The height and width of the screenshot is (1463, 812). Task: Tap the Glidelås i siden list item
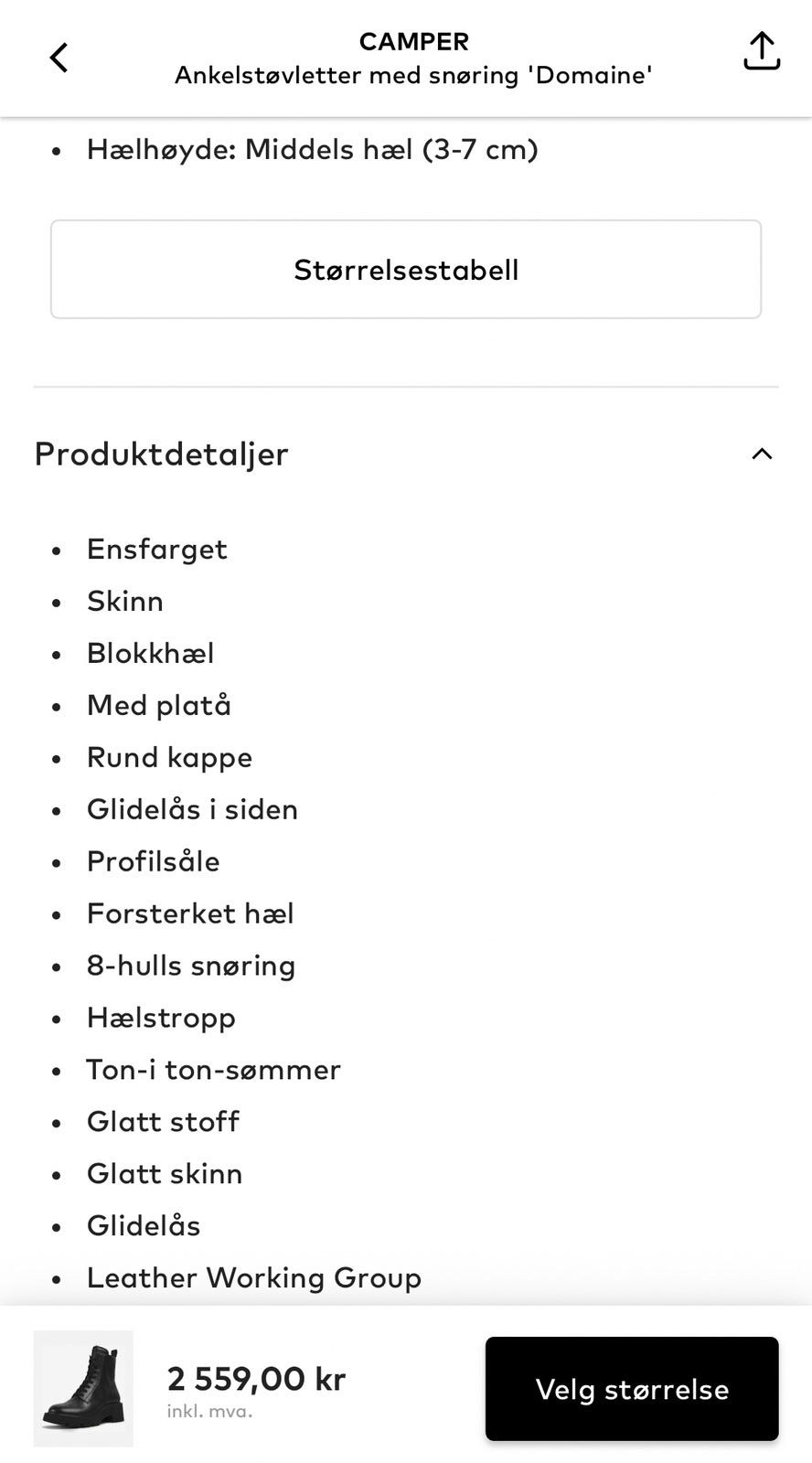pyautogui.click(x=192, y=809)
